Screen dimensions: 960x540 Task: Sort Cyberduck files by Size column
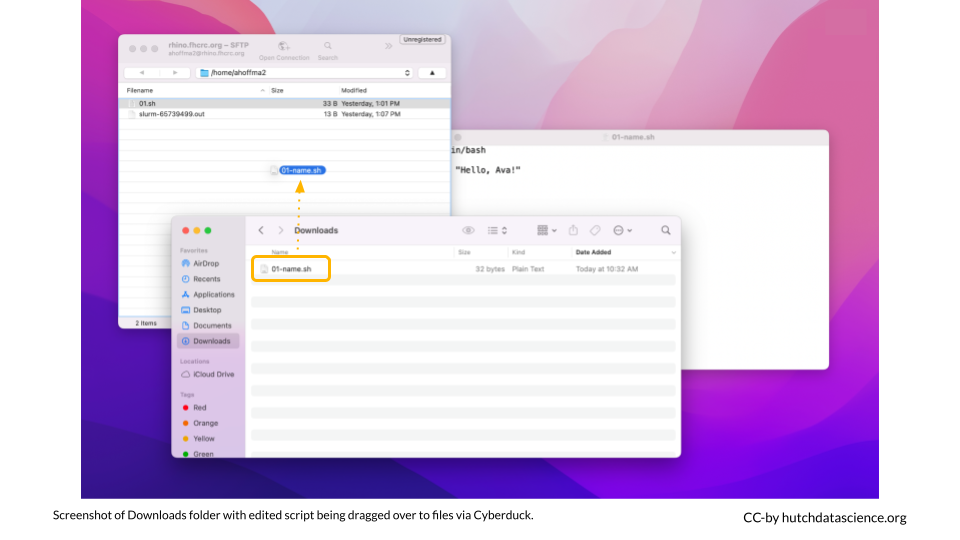point(277,91)
